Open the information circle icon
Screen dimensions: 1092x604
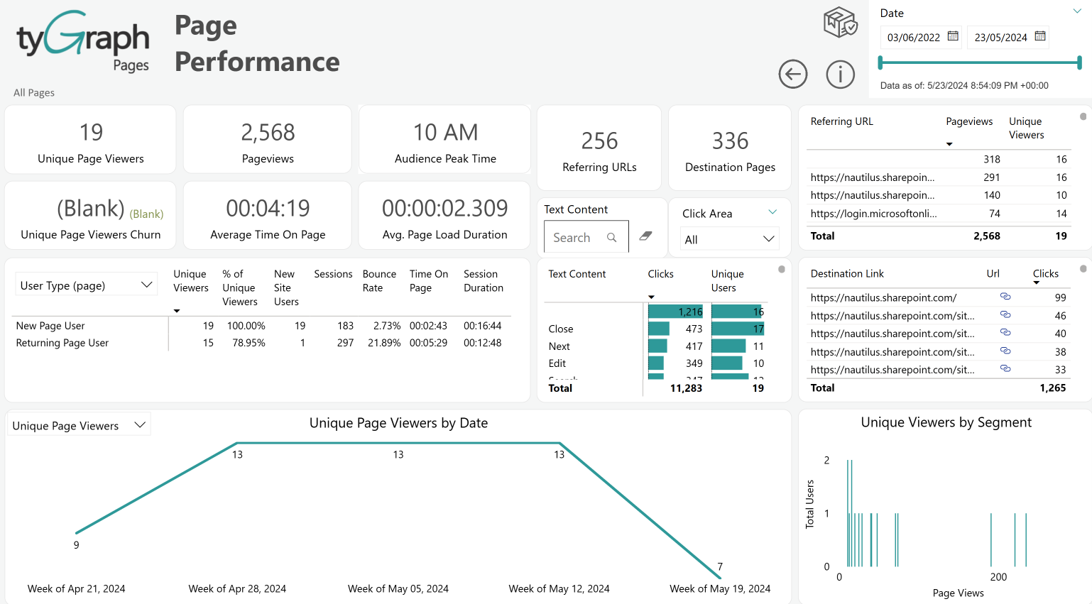pos(840,75)
